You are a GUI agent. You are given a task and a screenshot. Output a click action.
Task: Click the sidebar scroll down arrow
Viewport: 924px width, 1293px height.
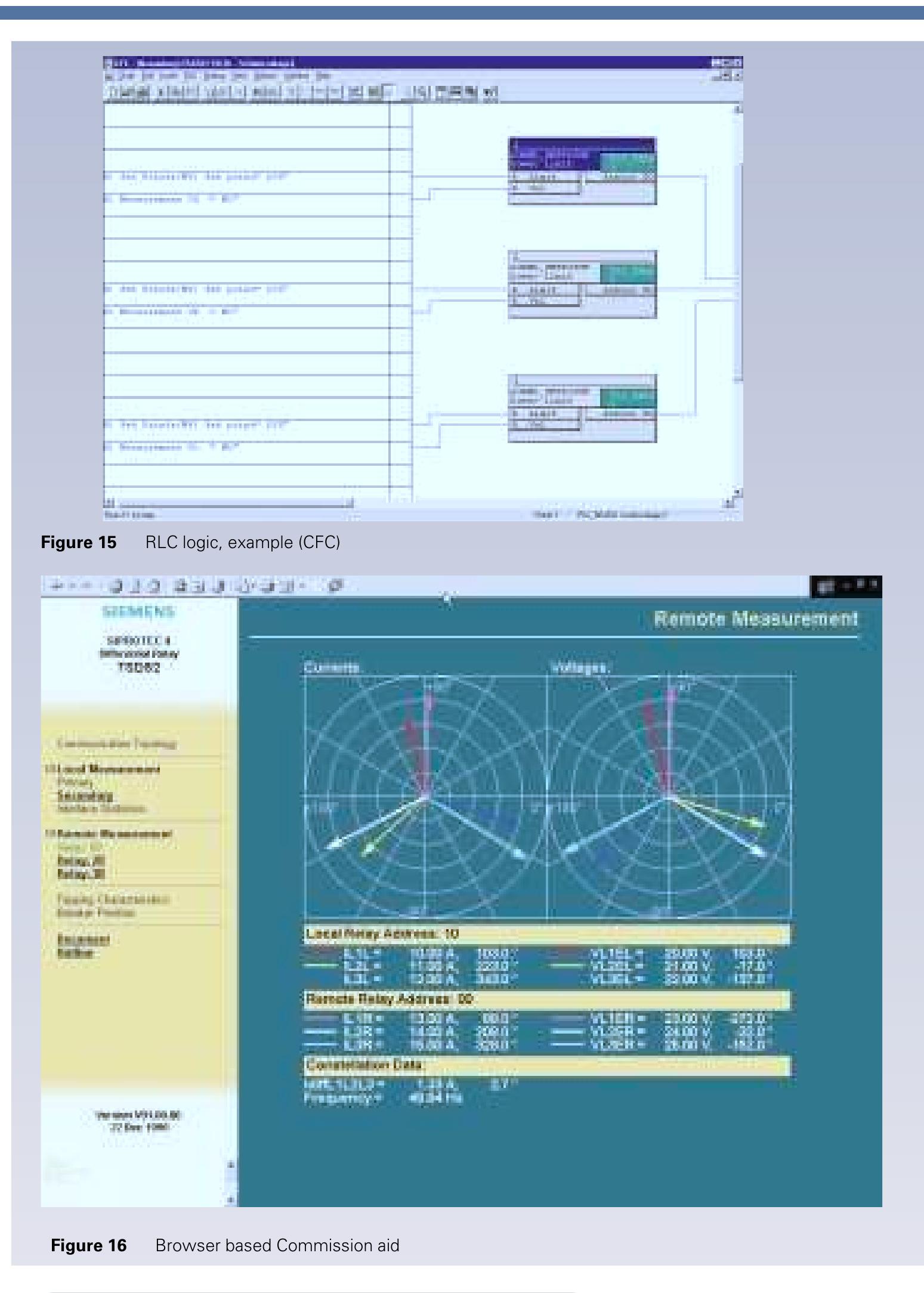coord(231,1199)
